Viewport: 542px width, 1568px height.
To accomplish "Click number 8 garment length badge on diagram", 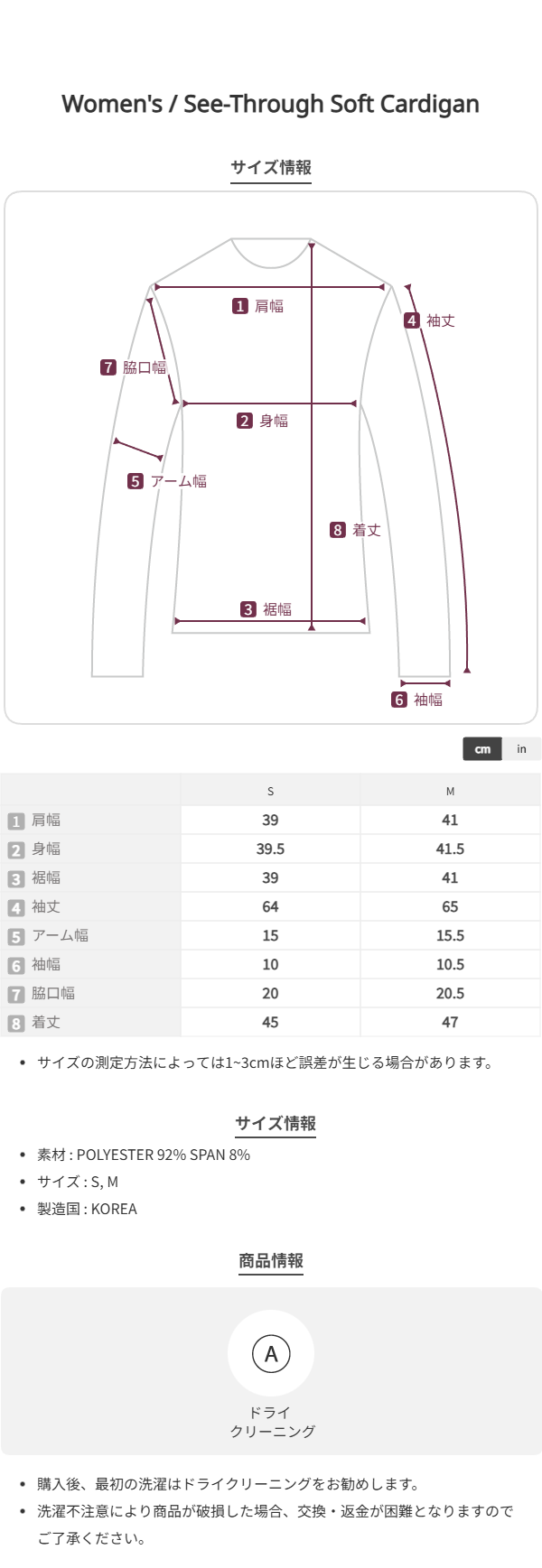I will click(338, 531).
